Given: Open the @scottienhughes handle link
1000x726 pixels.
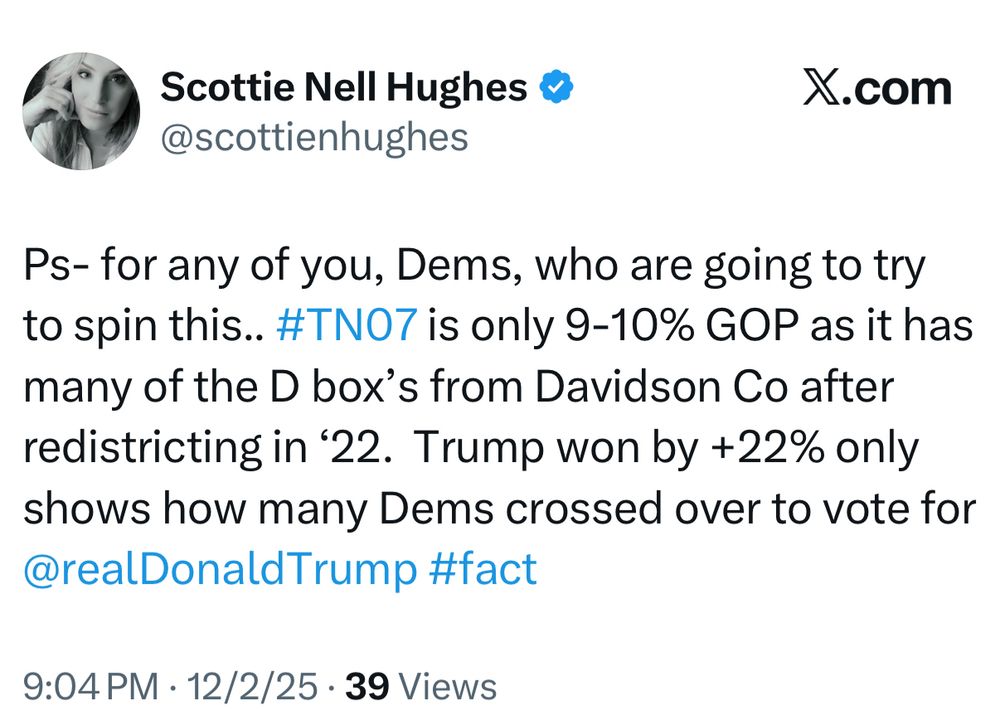Looking at the screenshot, I should tap(314, 137).
